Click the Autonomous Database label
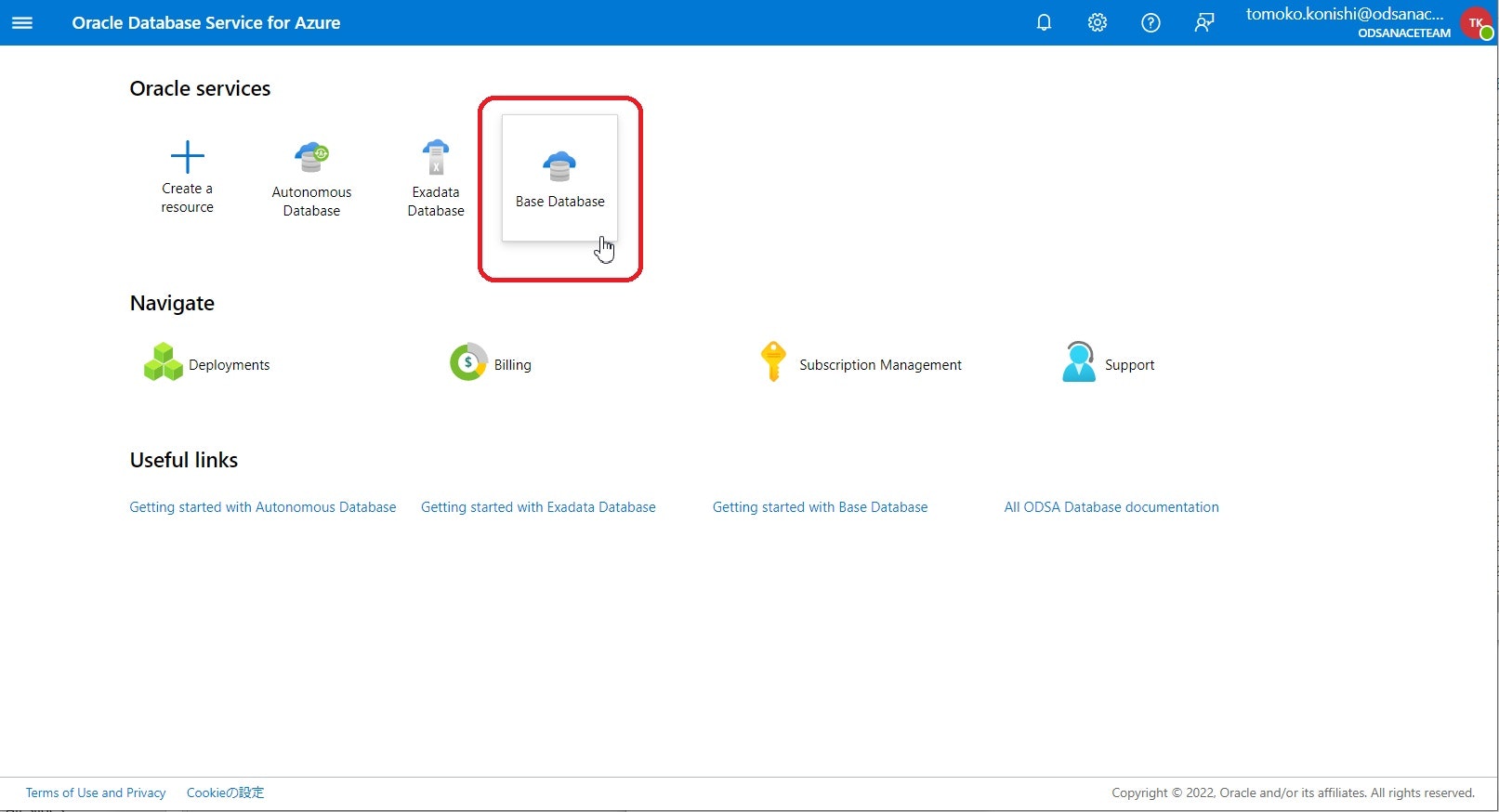1499x812 pixels. [311, 202]
